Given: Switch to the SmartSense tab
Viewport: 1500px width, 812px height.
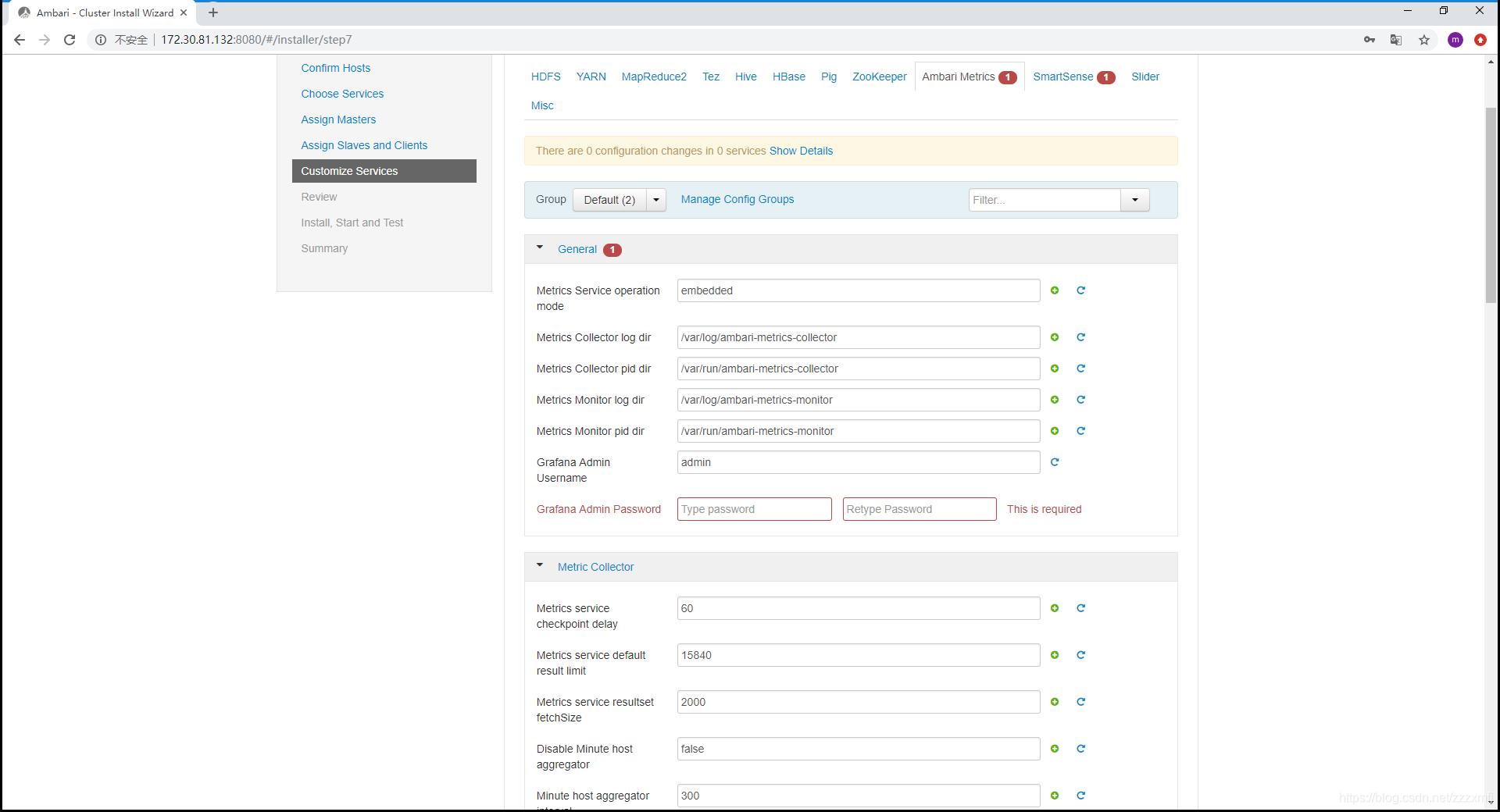Looking at the screenshot, I should coord(1073,77).
